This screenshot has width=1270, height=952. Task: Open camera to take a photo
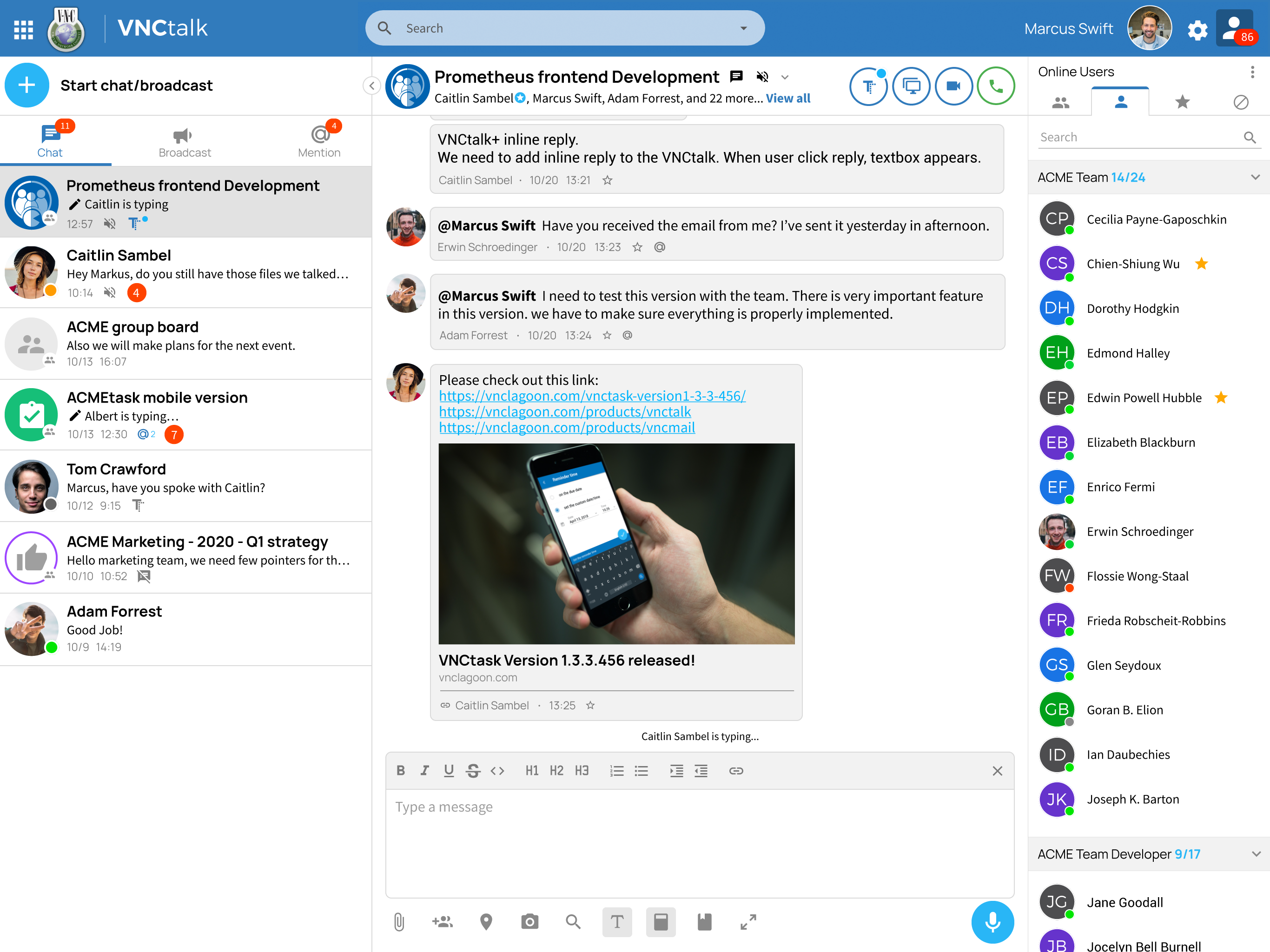pyautogui.click(x=529, y=922)
